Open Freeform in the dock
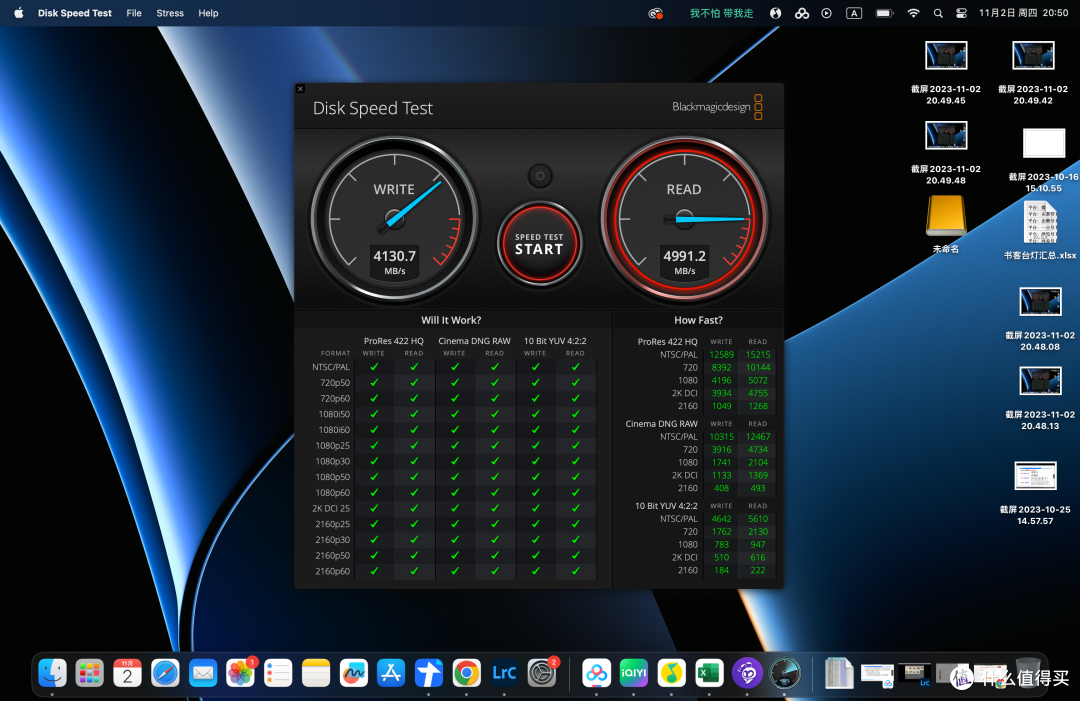This screenshot has width=1080, height=701. click(x=353, y=673)
